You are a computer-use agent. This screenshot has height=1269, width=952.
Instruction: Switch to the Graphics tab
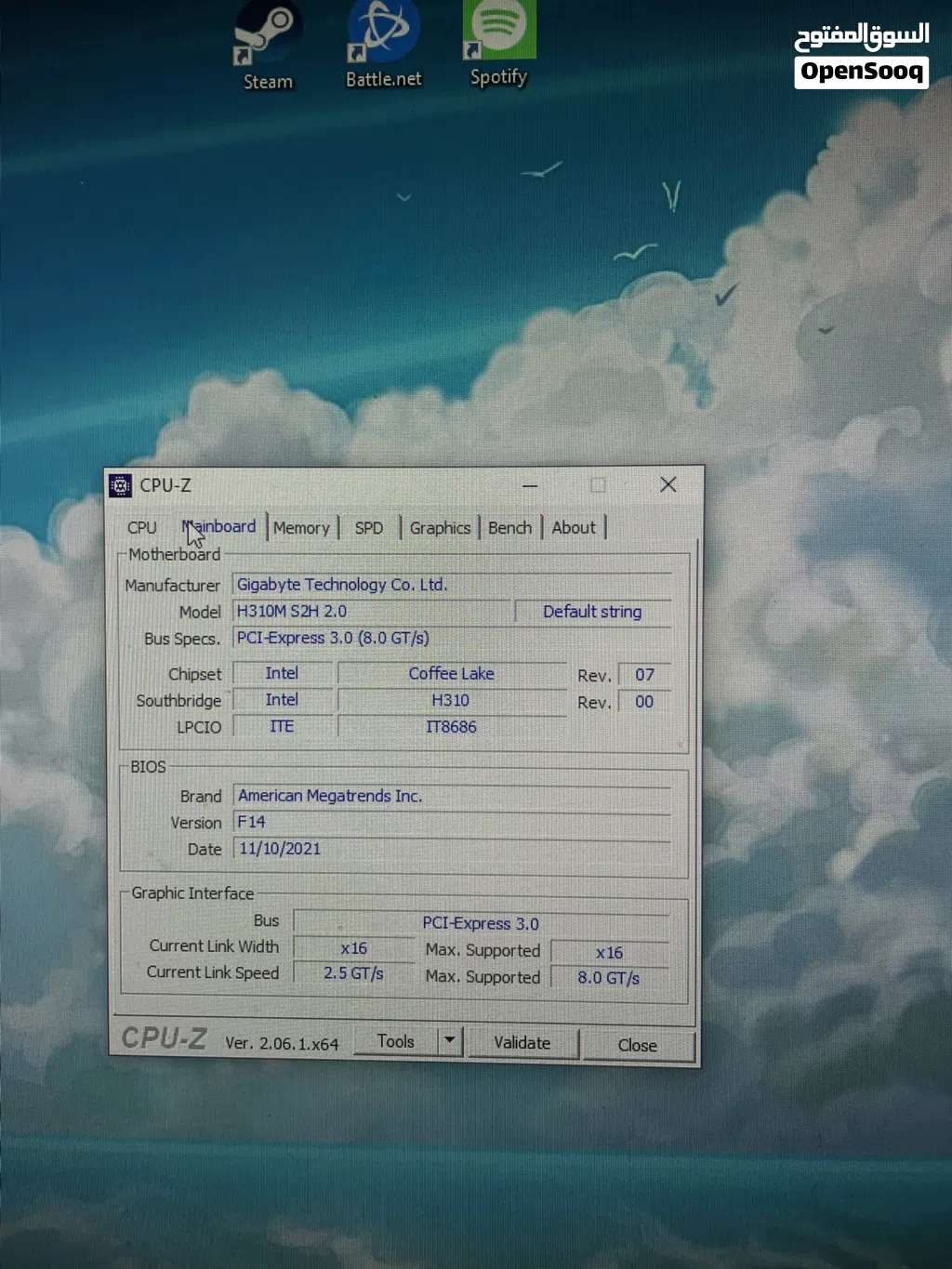click(x=440, y=527)
